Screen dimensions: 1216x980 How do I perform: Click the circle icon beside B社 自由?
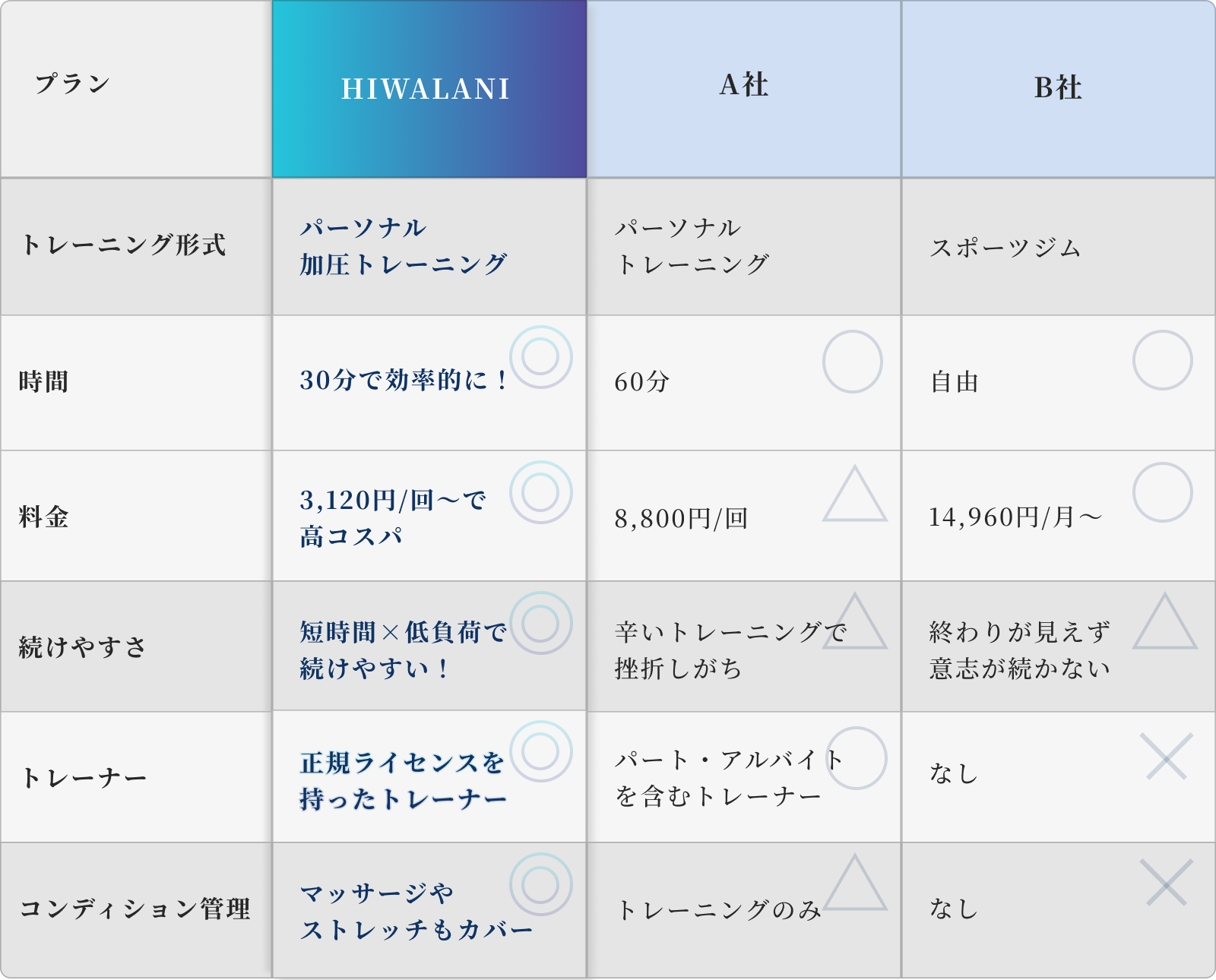[1163, 360]
